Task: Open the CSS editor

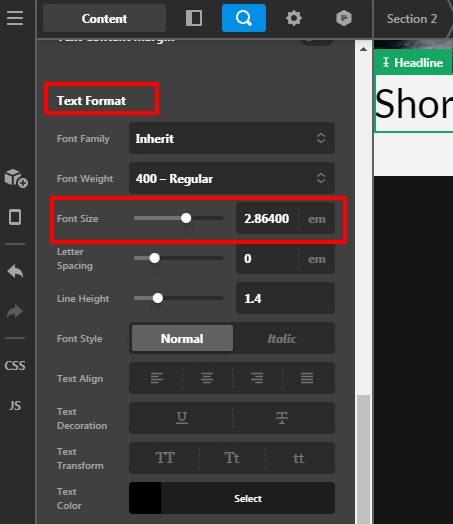Action: 15,366
